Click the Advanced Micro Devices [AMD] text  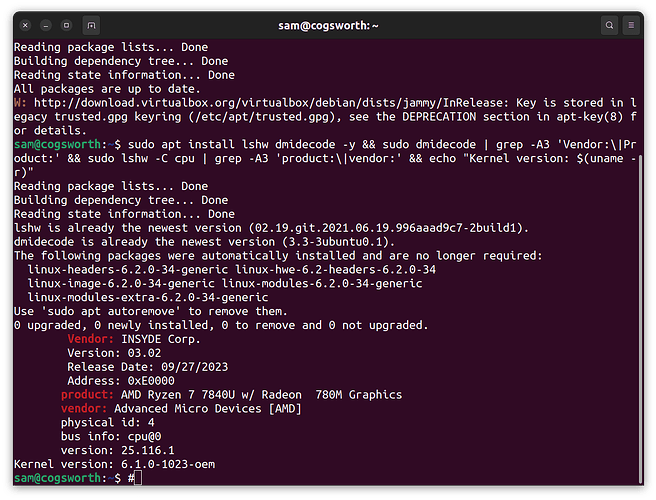pos(208,409)
